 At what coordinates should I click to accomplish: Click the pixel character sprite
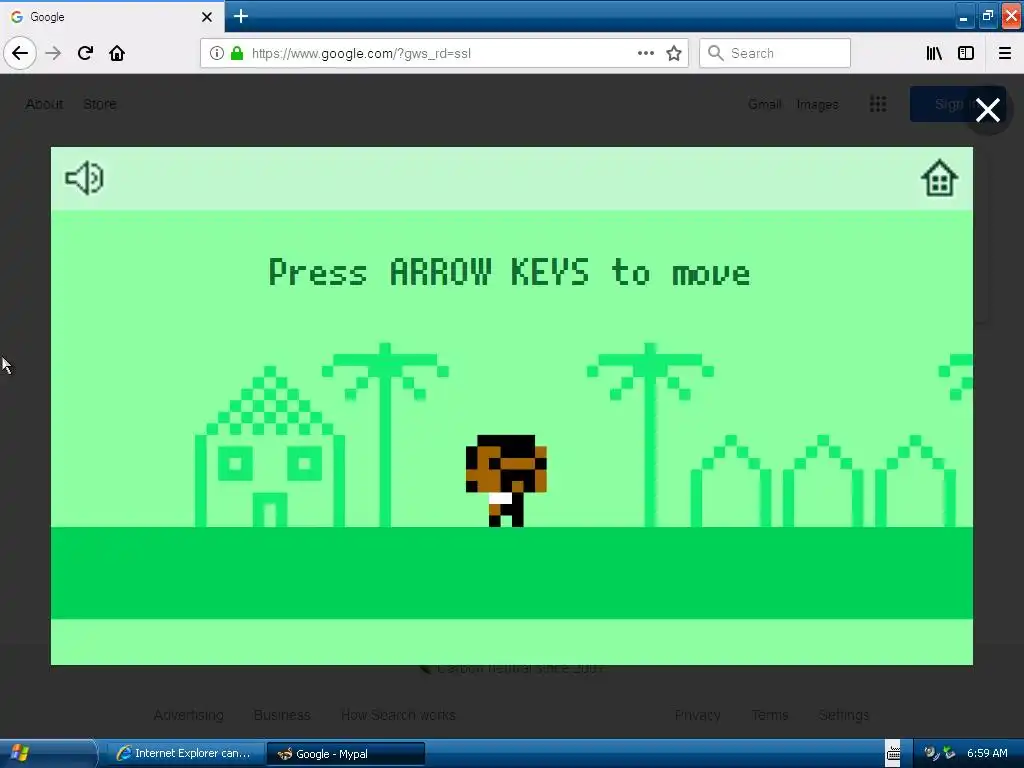506,481
